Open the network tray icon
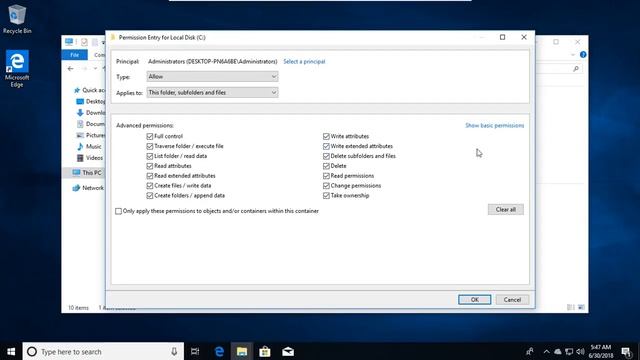Screen dimensions: 640x360 pos(569,351)
